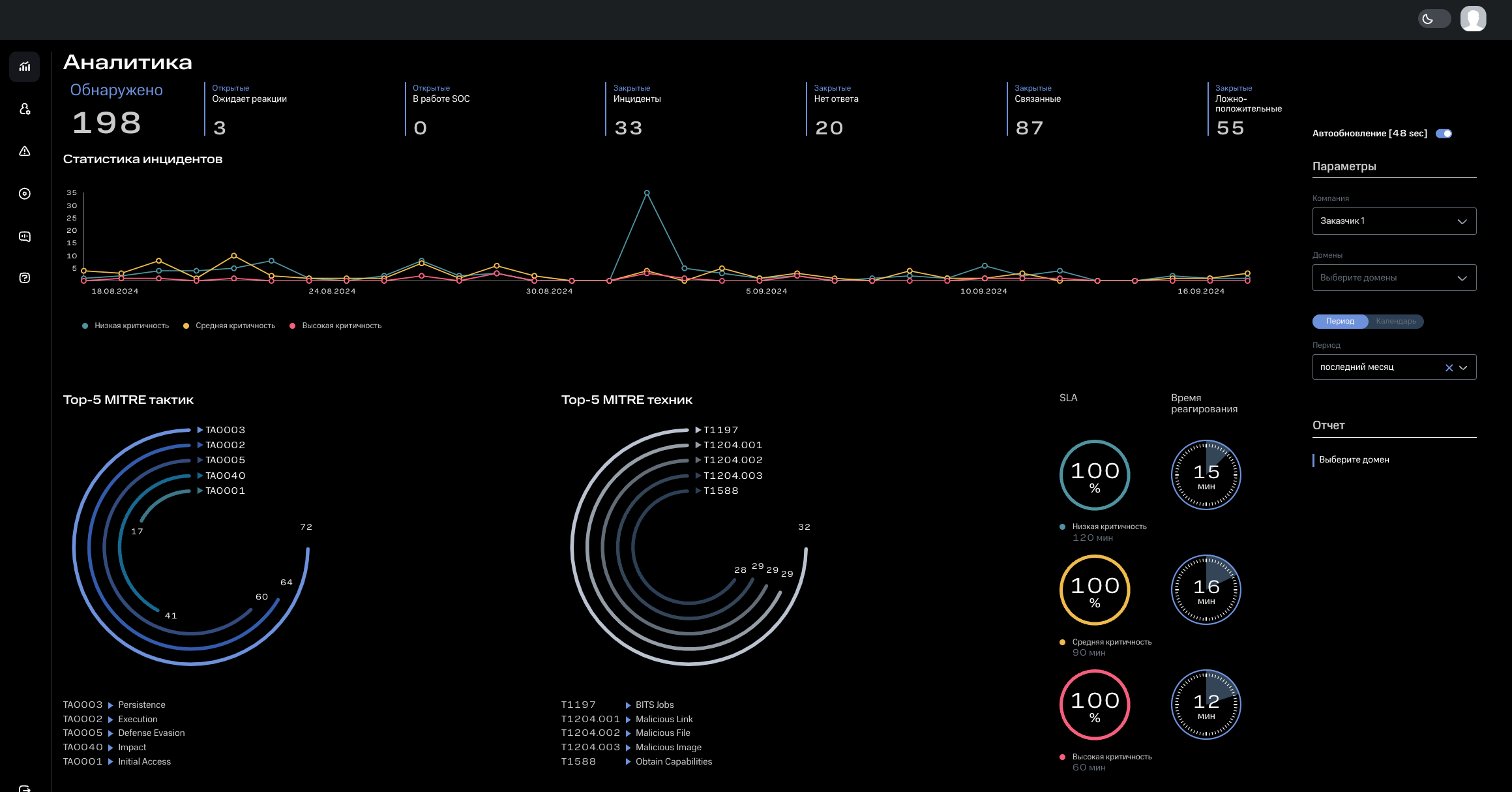
Task: Open the help question mark icon
Action: (25, 278)
